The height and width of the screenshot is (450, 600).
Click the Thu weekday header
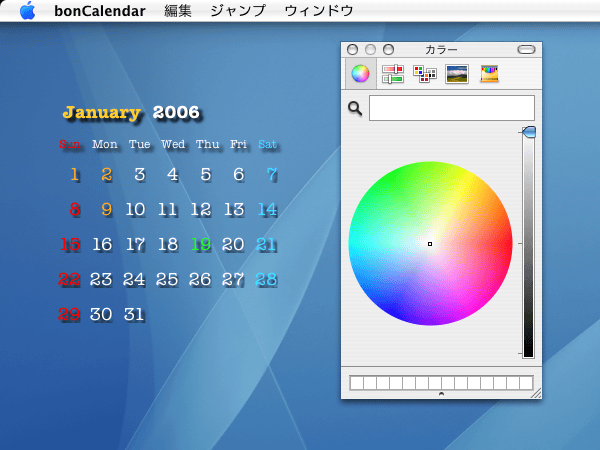tap(208, 145)
